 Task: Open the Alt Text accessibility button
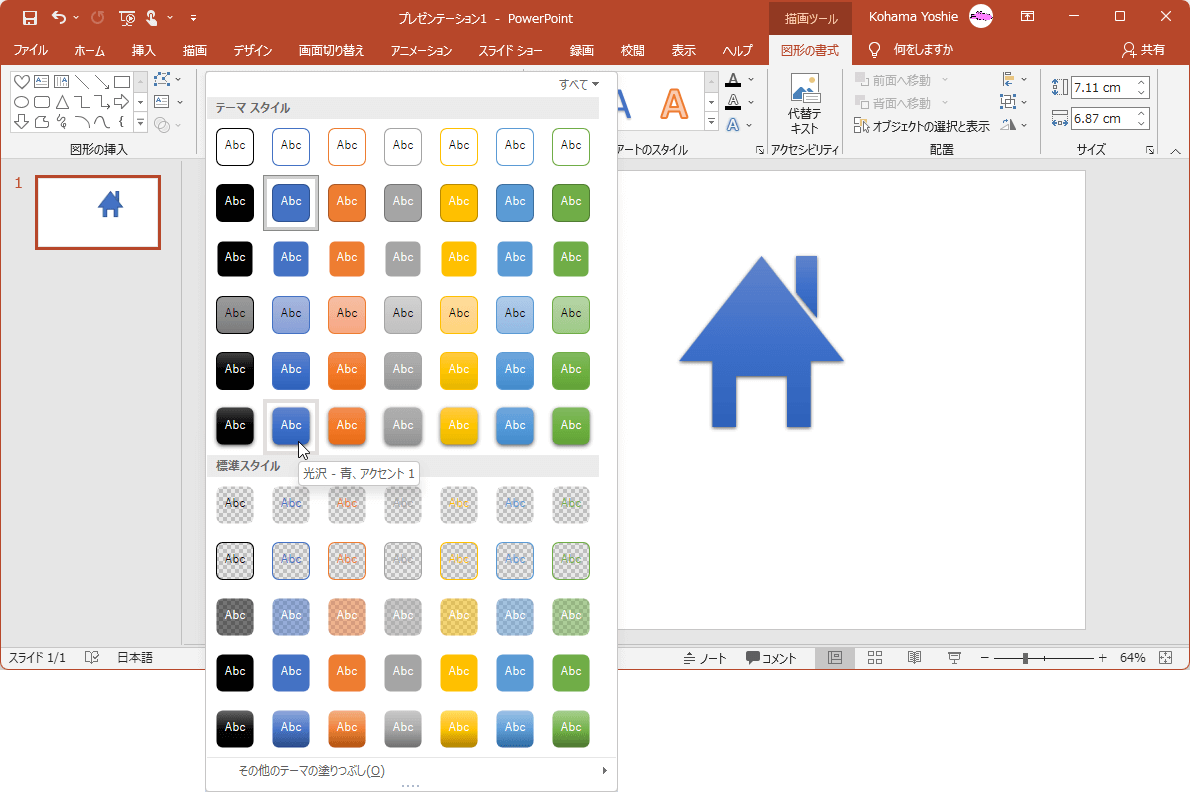pos(804,104)
